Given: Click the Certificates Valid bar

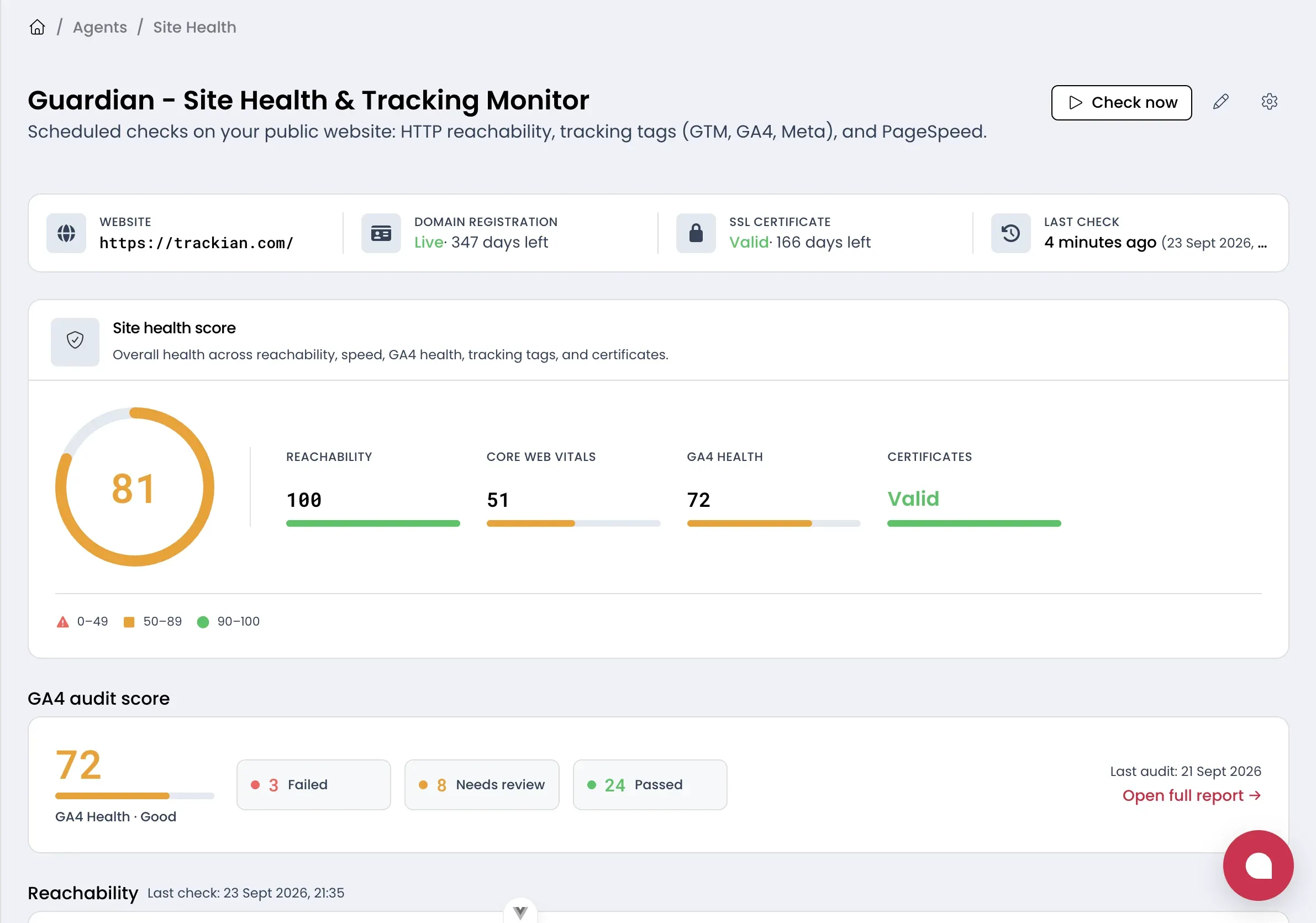Looking at the screenshot, I should [974, 523].
